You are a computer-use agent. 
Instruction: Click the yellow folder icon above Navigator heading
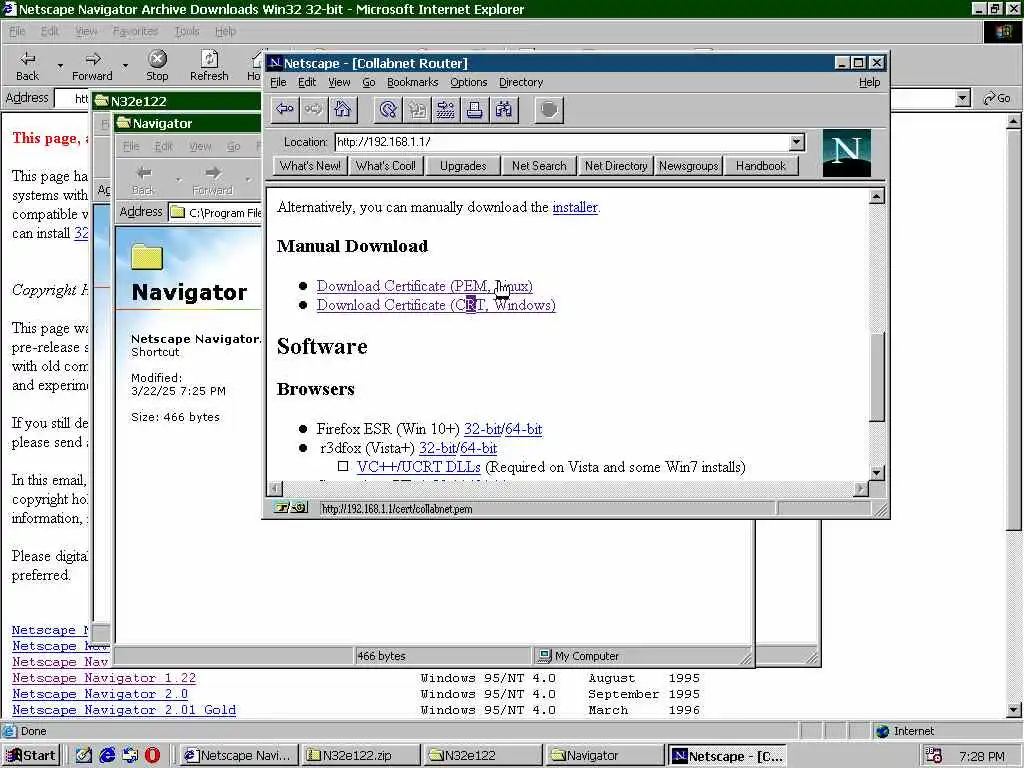(146, 257)
